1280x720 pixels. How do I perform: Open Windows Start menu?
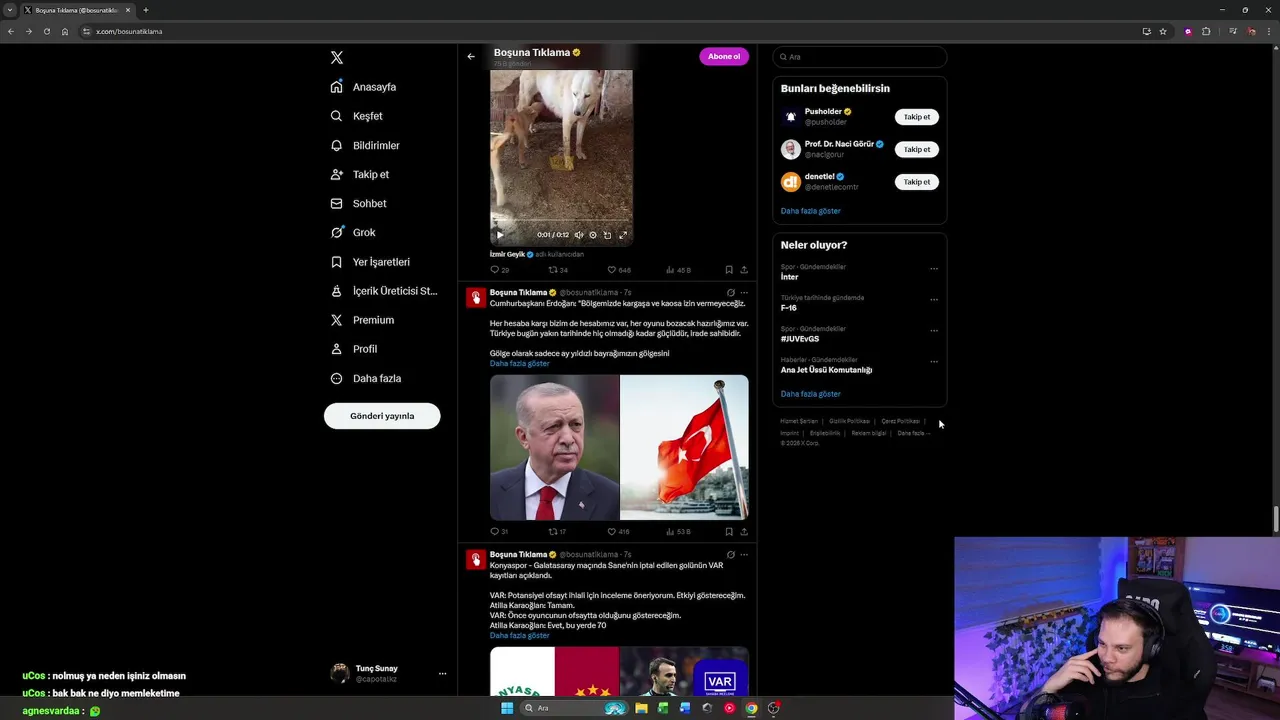click(x=507, y=708)
